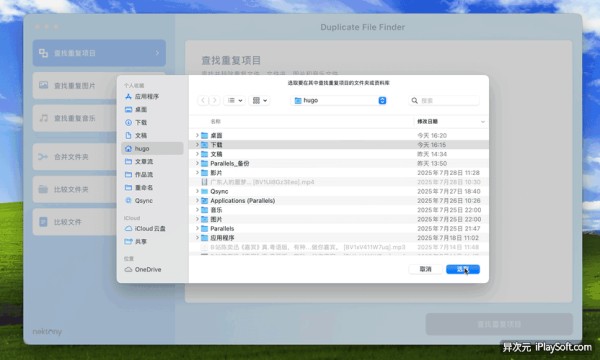The height and width of the screenshot is (360, 600).
Task: Click the greyed mp3 file row
Action: click(x=339, y=247)
